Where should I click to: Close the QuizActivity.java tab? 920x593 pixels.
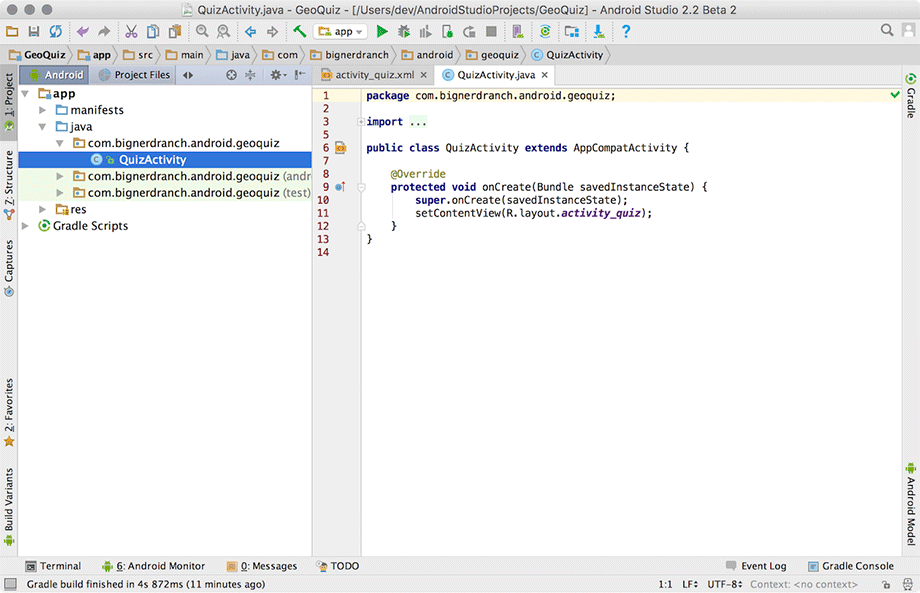[544, 75]
